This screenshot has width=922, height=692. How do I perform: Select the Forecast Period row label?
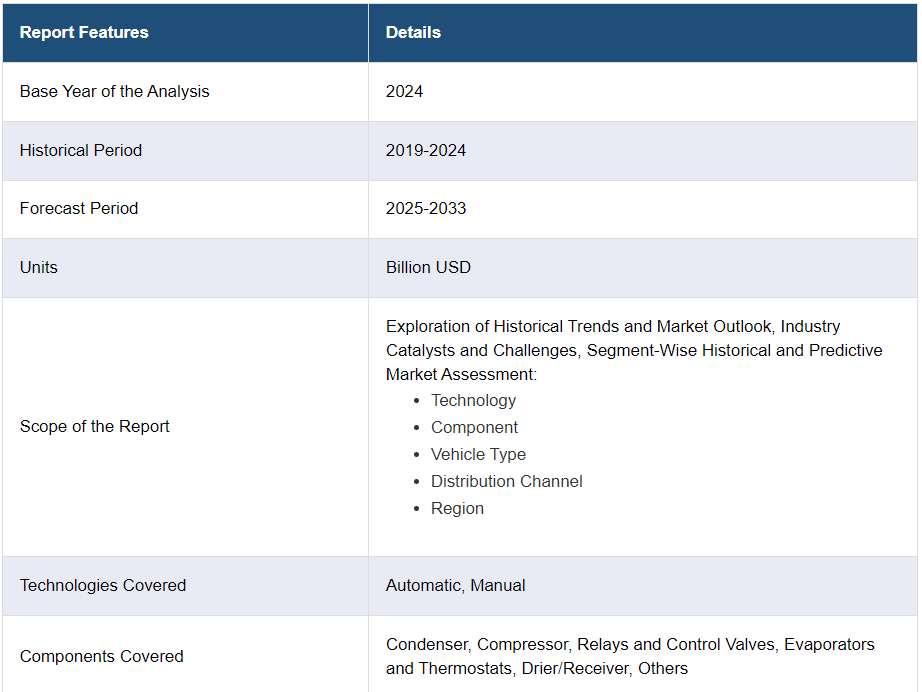[x=79, y=209]
